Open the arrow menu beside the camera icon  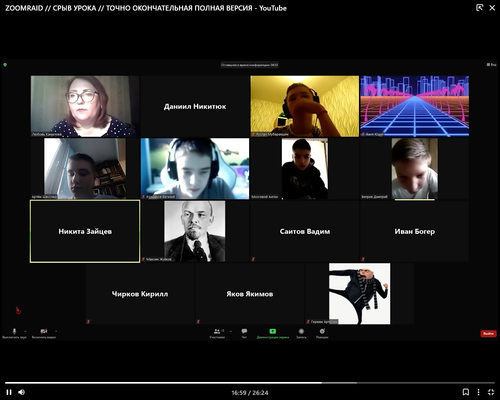pyautogui.click(x=56, y=331)
